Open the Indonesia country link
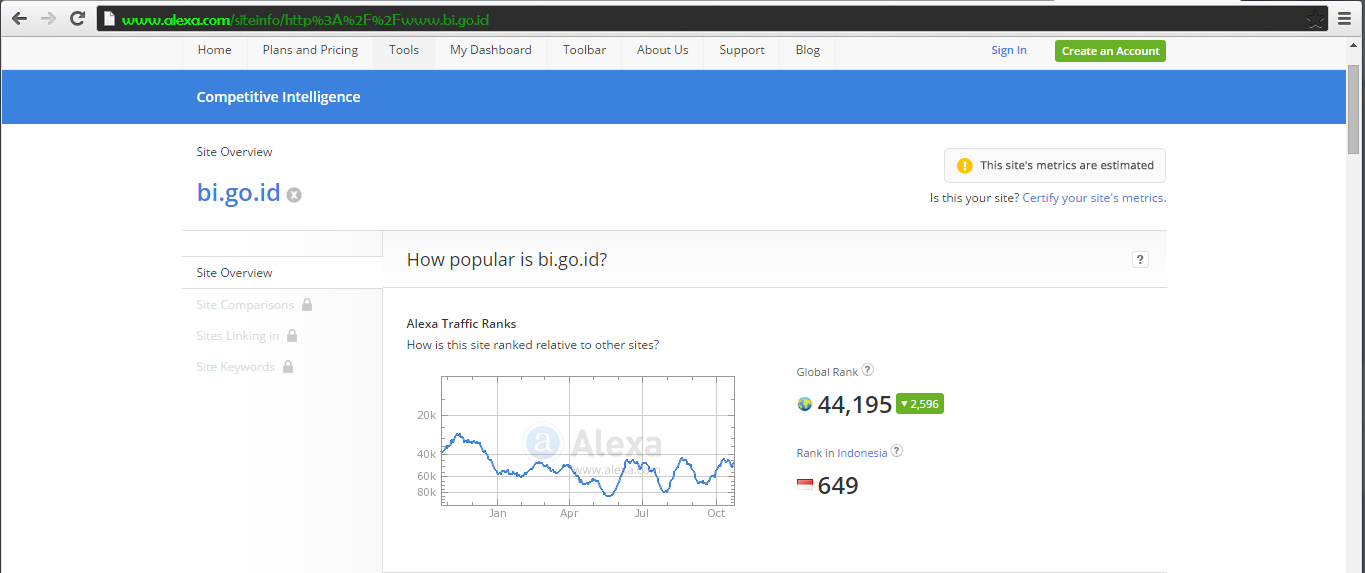The height and width of the screenshot is (573, 1365). coord(862,453)
